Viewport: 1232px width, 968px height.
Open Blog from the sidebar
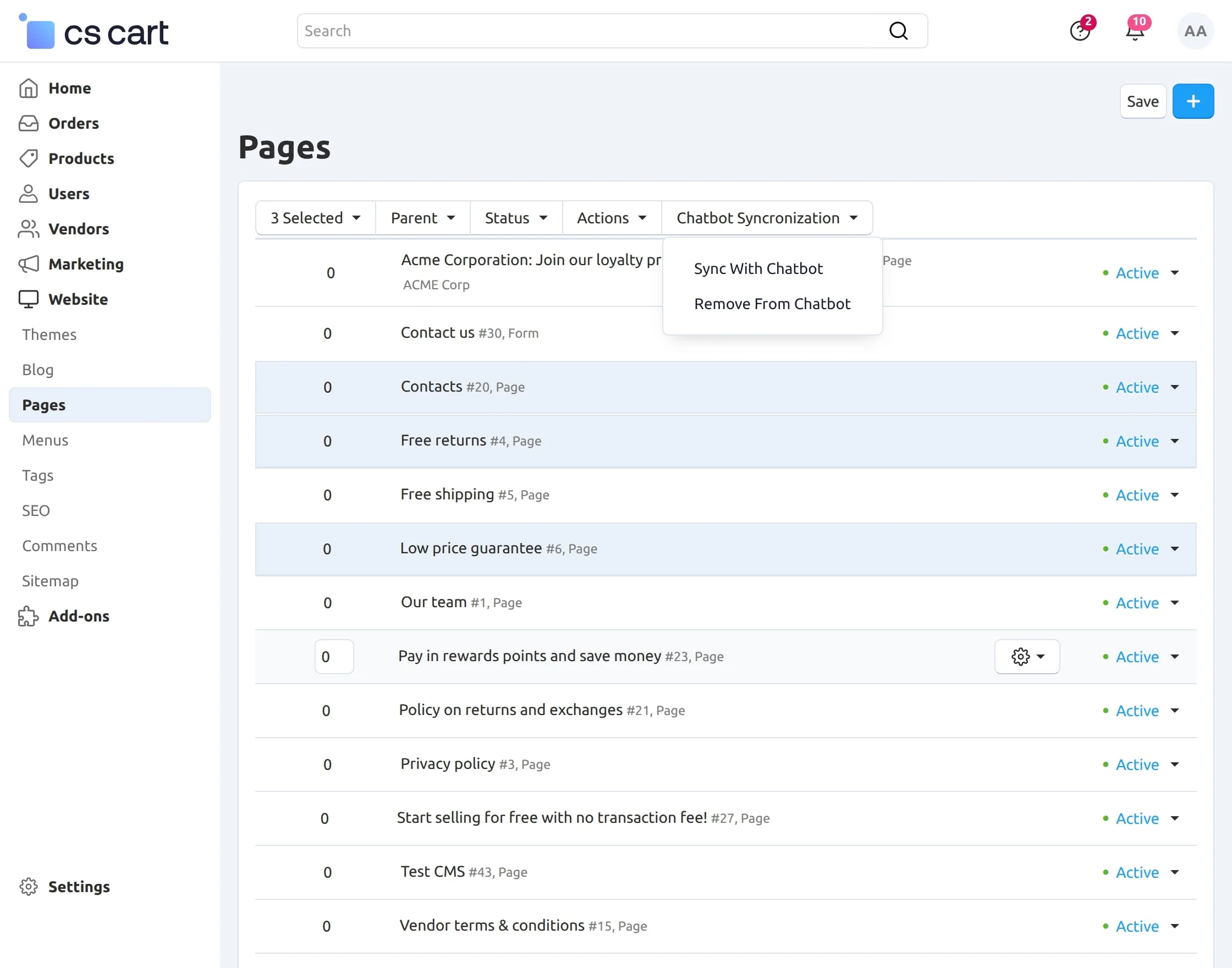tap(37, 370)
